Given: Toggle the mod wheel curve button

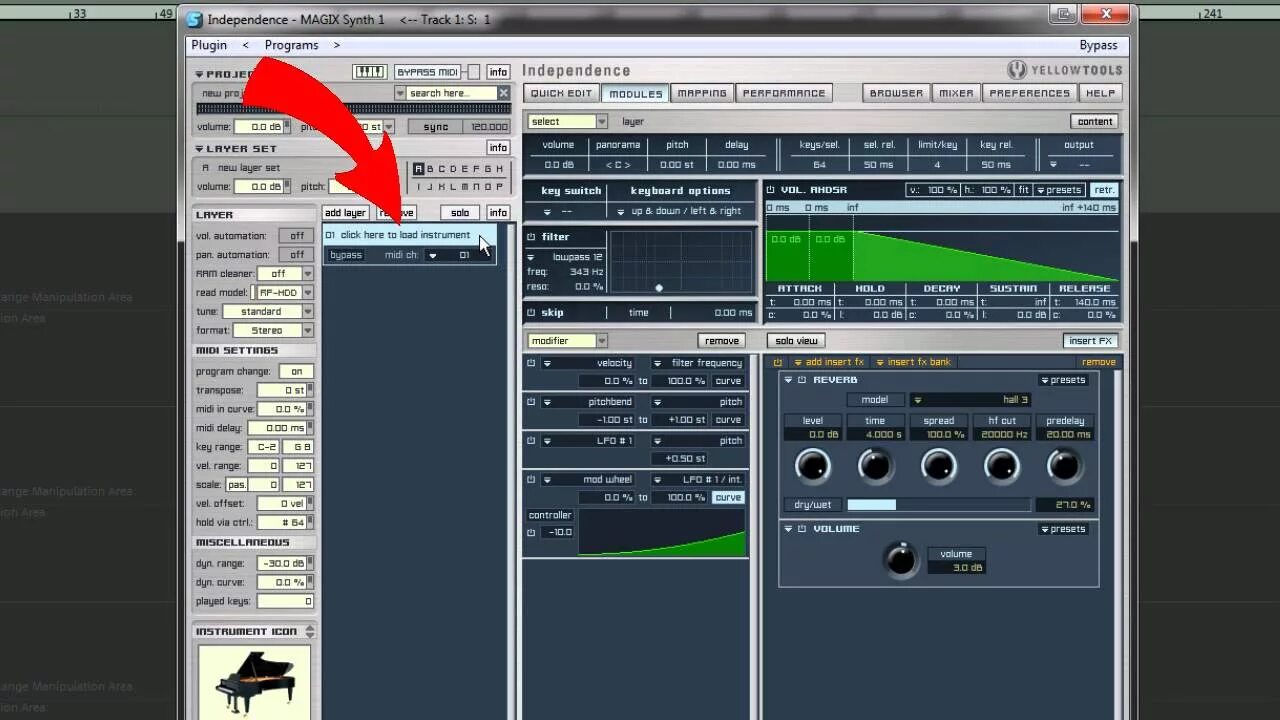Looking at the screenshot, I should [x=728, y=497].
